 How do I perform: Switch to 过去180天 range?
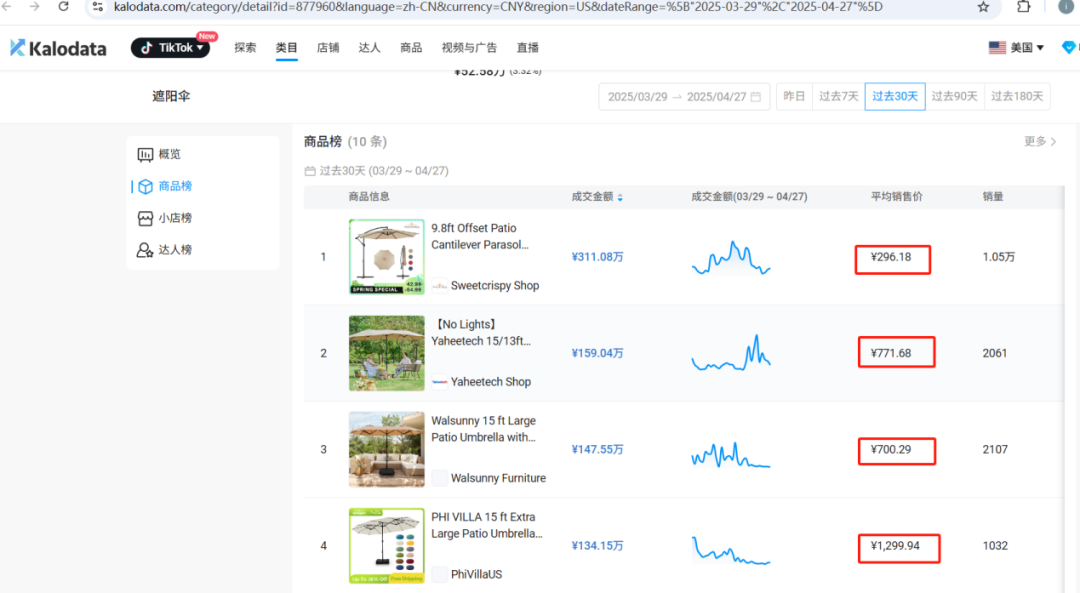click(1017, 96)
